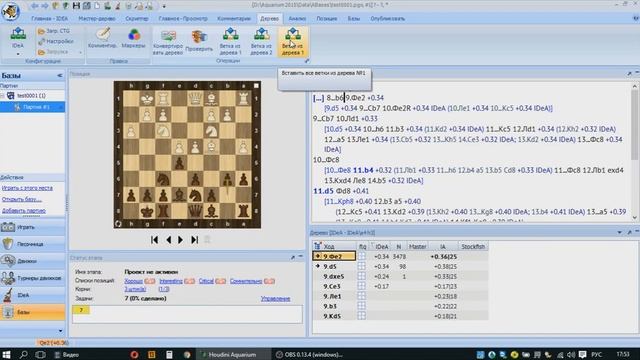The height and width of the screenshot is (360, 640).
Task: Select the 9.dxe5 move row
Action: pyautogui.click(x=400, y=276)
